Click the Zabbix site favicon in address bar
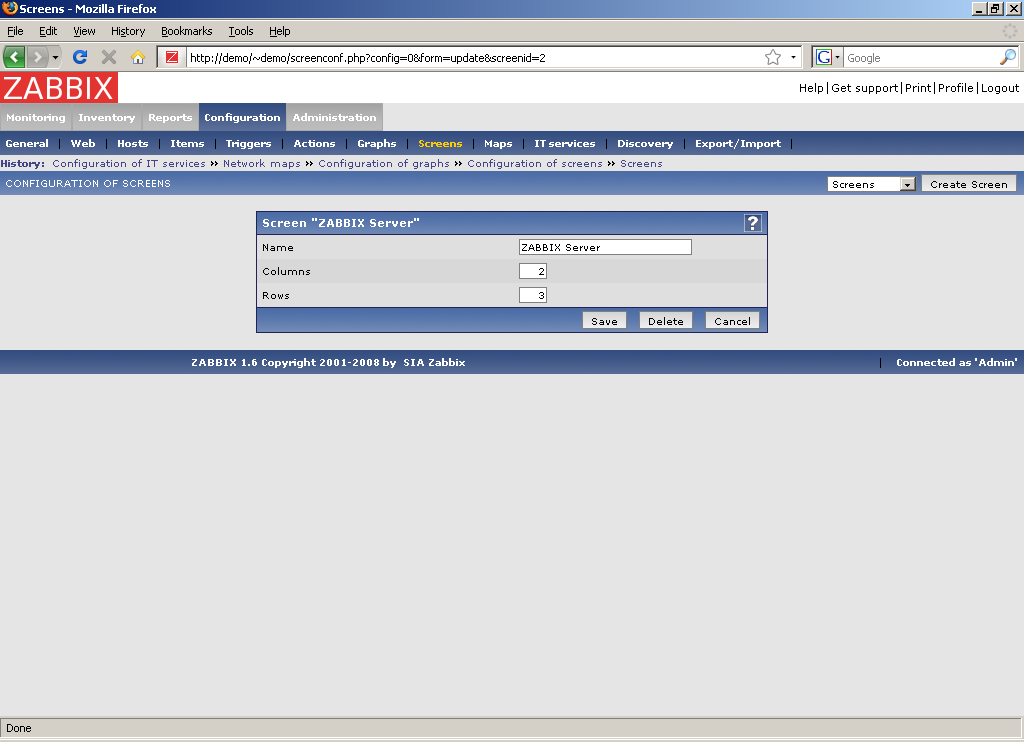This screenshot has width=1024, height=742. pyautogui.click(x=172, y=57)
